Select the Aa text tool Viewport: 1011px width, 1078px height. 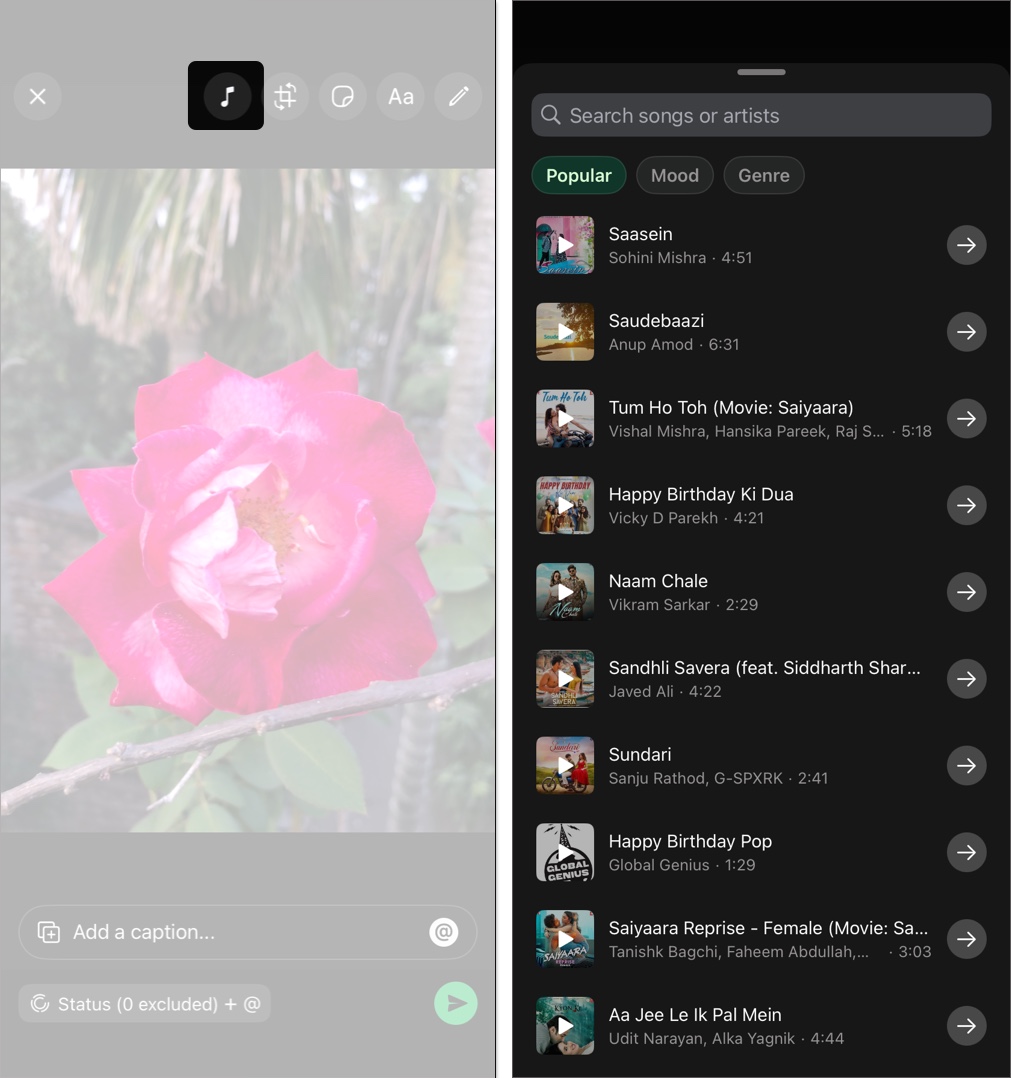(x=400, y=96)
